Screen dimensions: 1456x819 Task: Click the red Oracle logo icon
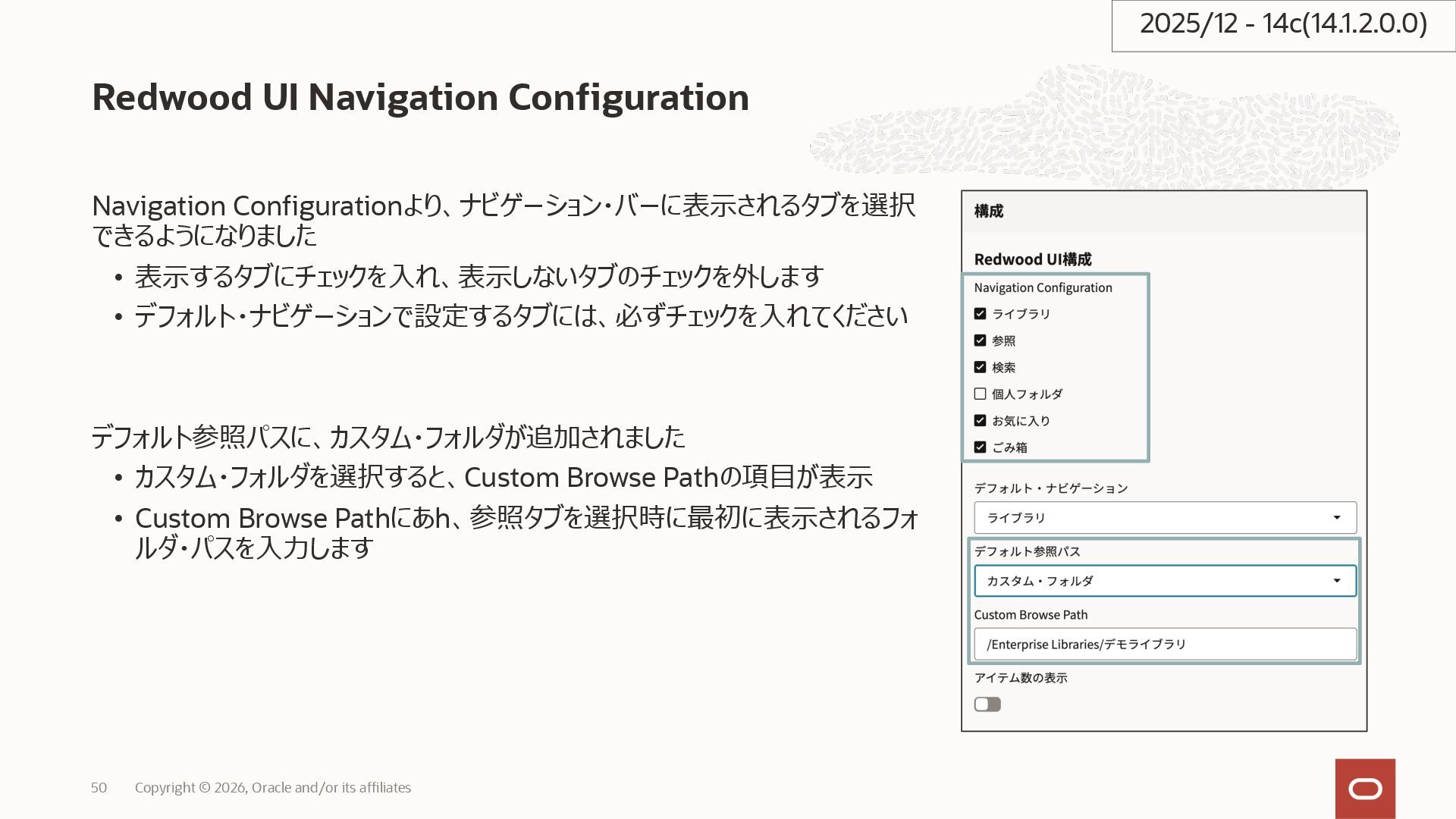[x=1365, y=789]
